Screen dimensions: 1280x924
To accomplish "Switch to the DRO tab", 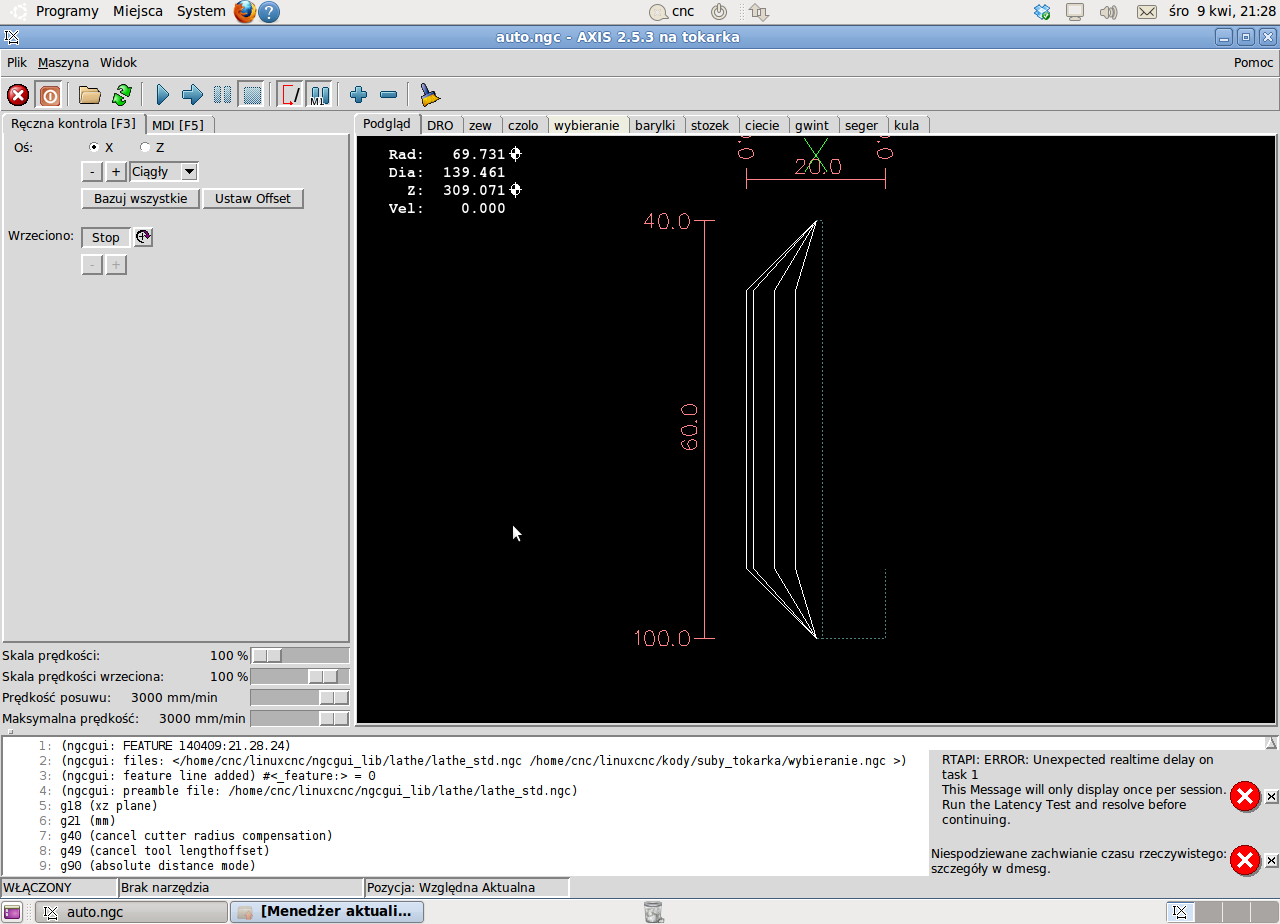I will click(x=440, y=125).
